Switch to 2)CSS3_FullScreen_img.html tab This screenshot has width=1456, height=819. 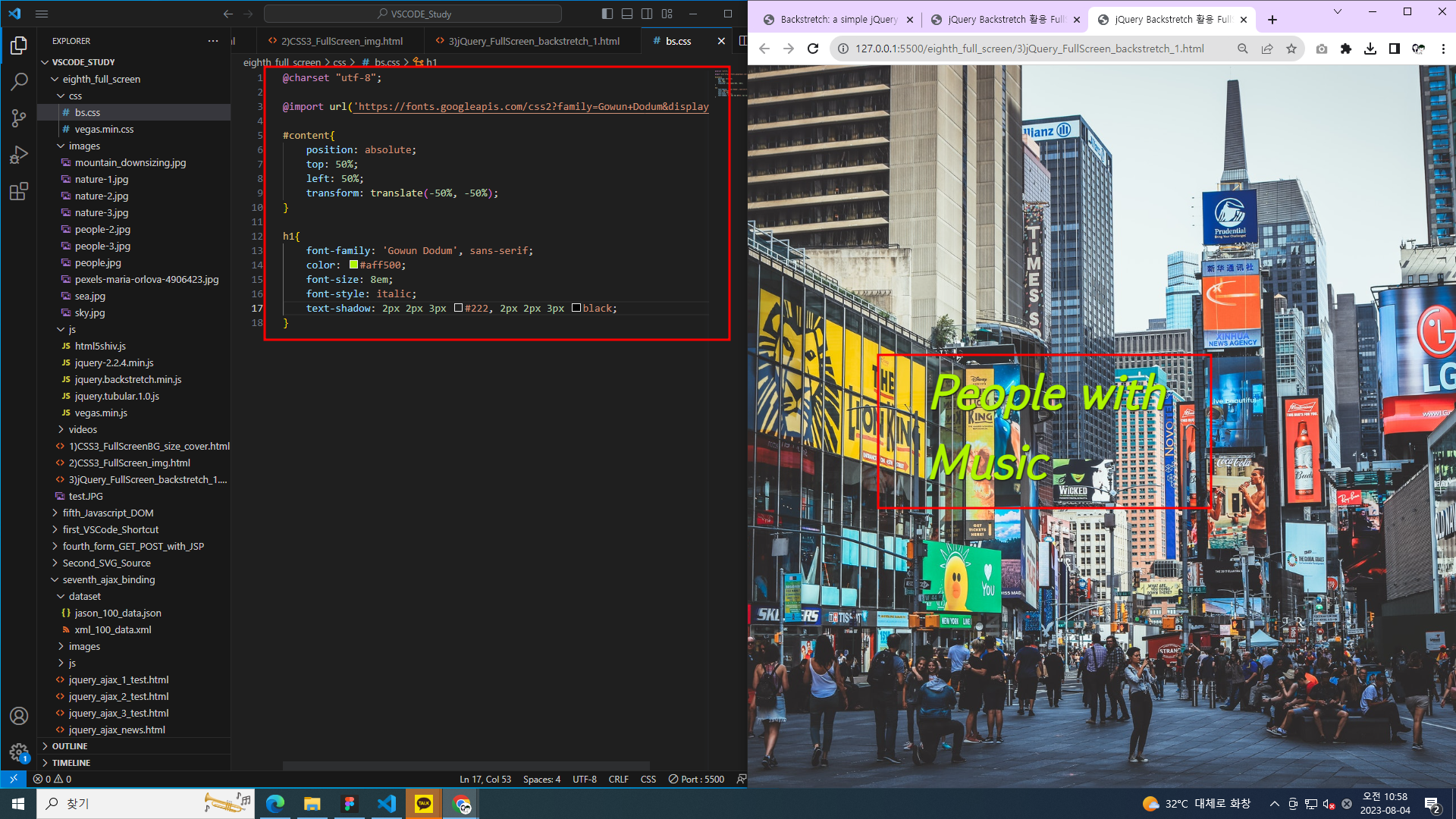coord(341,41)
